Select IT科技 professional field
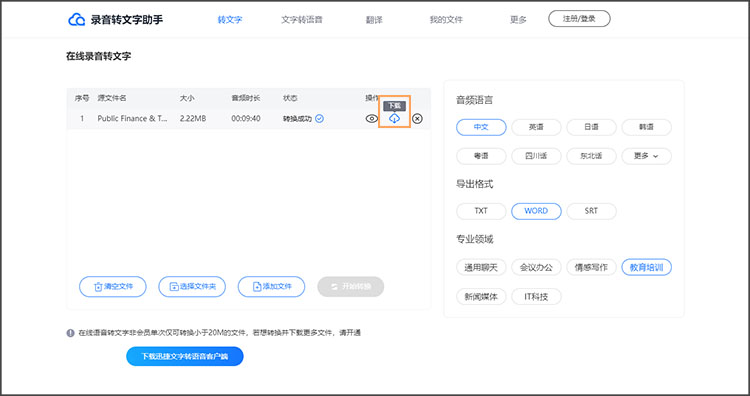 pos(536,297)
